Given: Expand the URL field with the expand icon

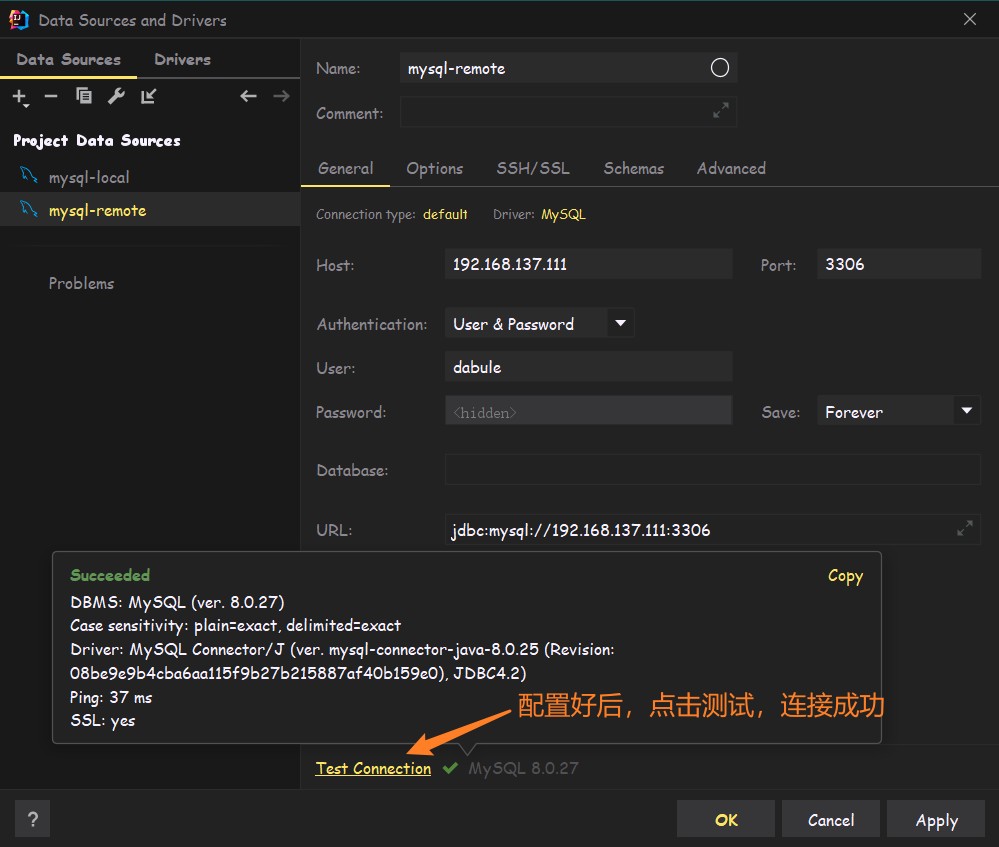Looking at the screenshot, I should click(964, 529).
